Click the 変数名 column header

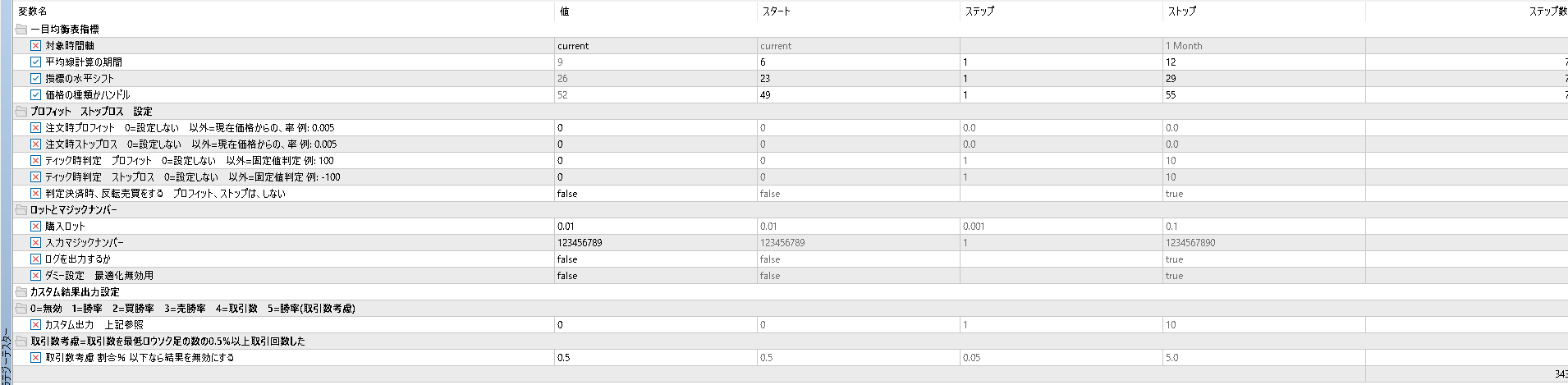click(x=33, y=11)
